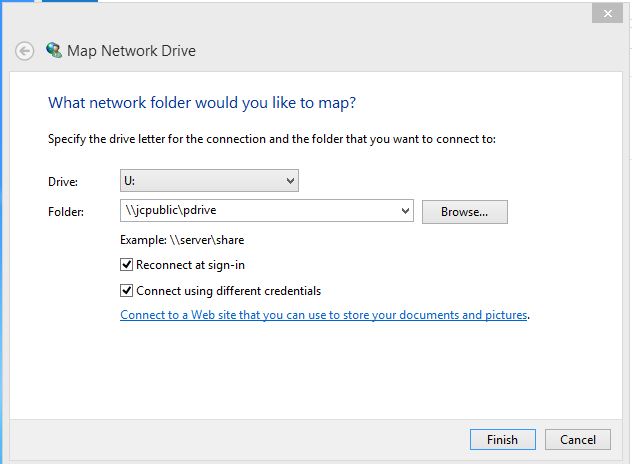This screenshot has width=632, height=464.
Task: Click the Map Network Drive title text
Action: tap(131, 51)
